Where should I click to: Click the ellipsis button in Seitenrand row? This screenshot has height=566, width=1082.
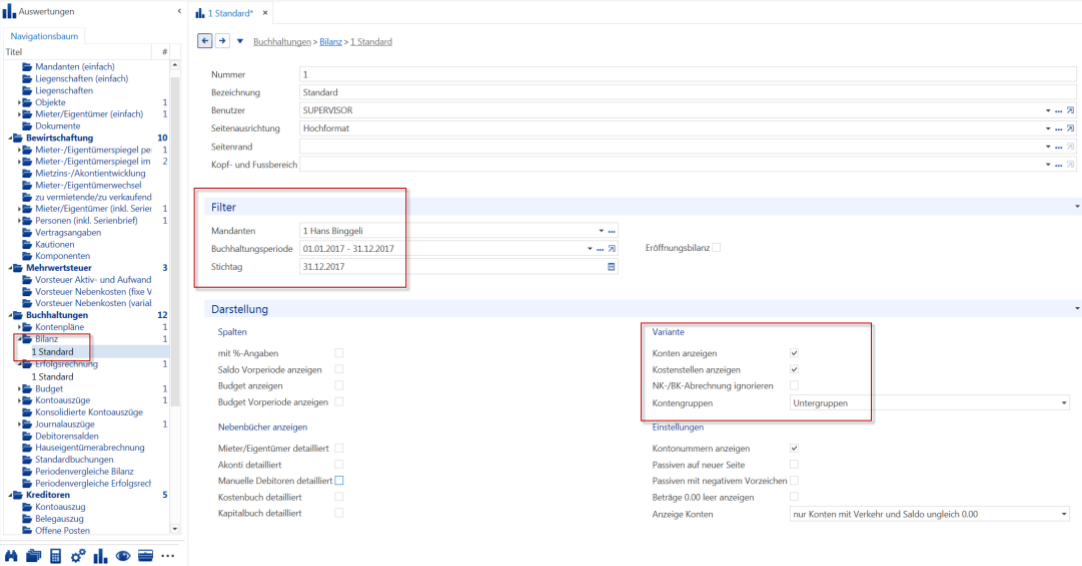point(1059,146)
